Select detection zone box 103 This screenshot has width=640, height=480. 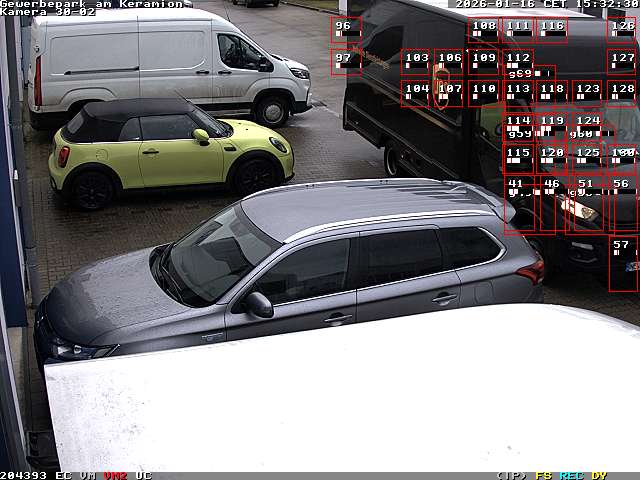(x=416, y=62)
